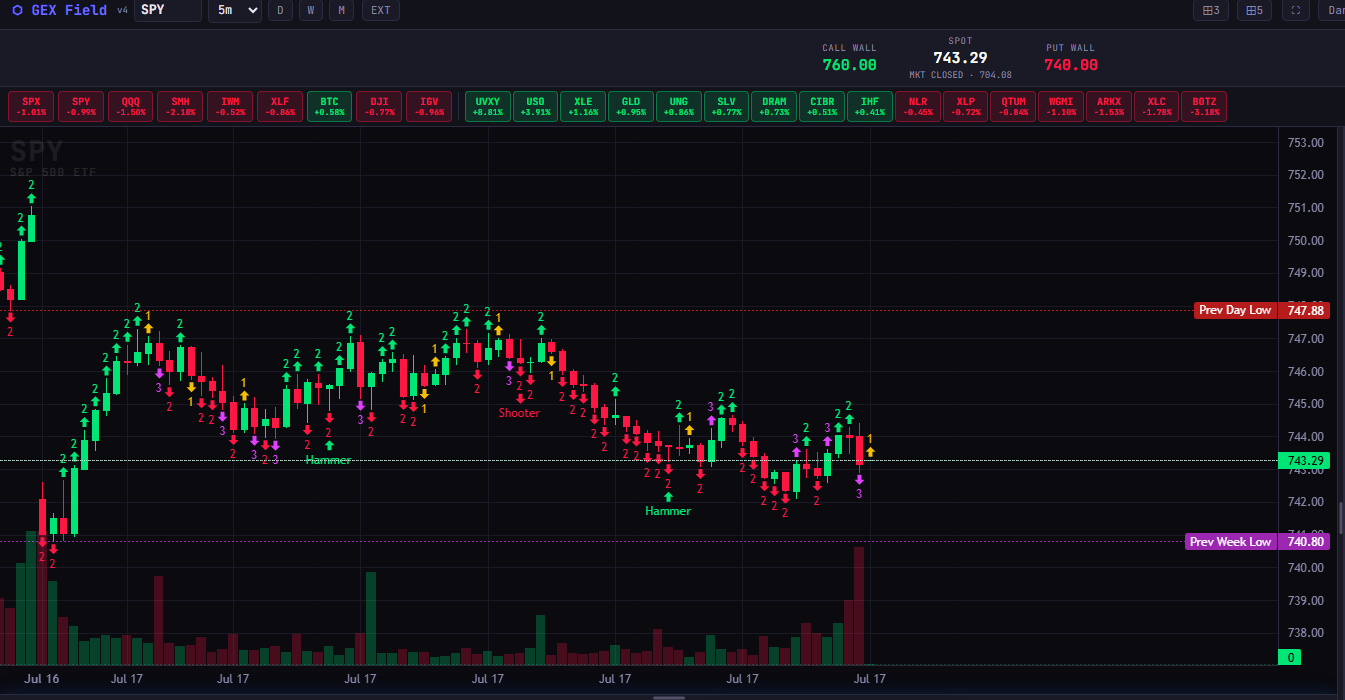Click the 753.00 price axis label
1345x700 pixels.
click(x=1306, y=143)
